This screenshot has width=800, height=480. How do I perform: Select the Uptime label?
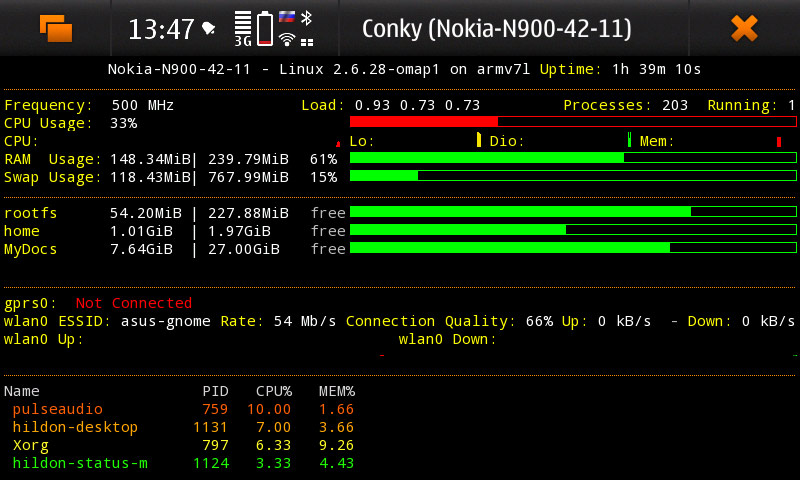tap(570, 69)
